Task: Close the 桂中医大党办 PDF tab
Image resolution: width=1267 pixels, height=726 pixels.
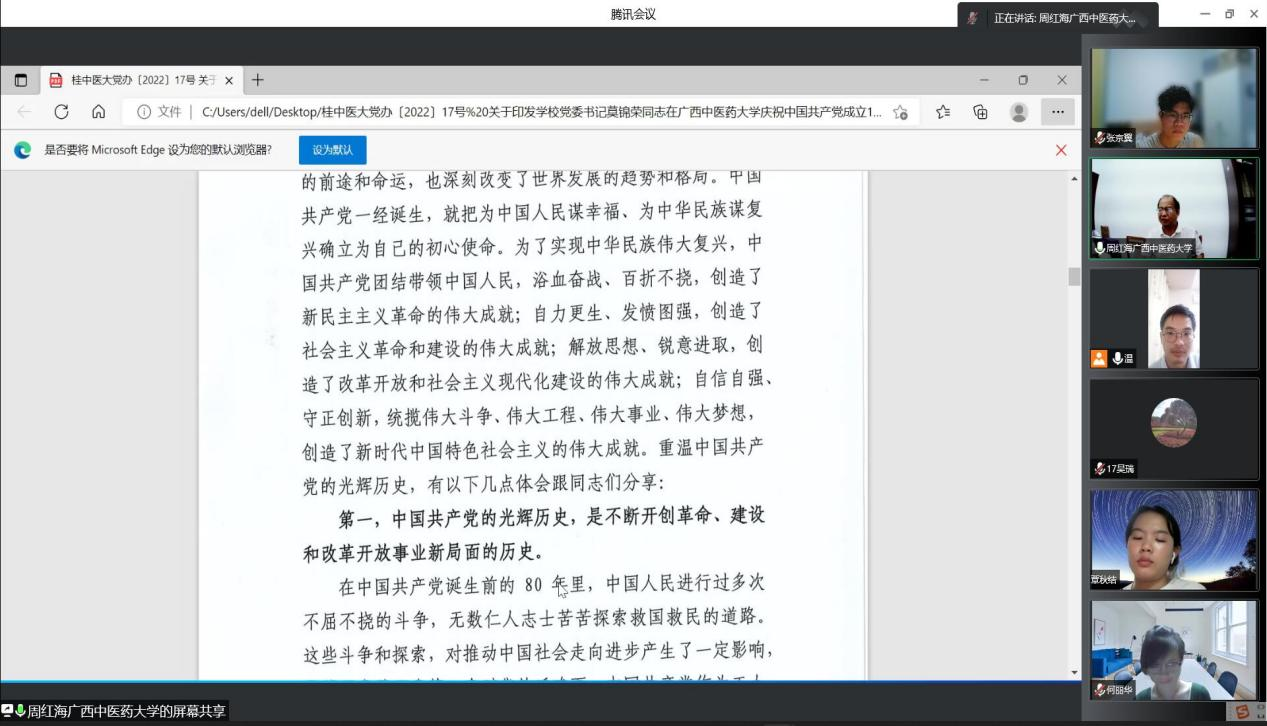Action: click(x=229, y=80)
